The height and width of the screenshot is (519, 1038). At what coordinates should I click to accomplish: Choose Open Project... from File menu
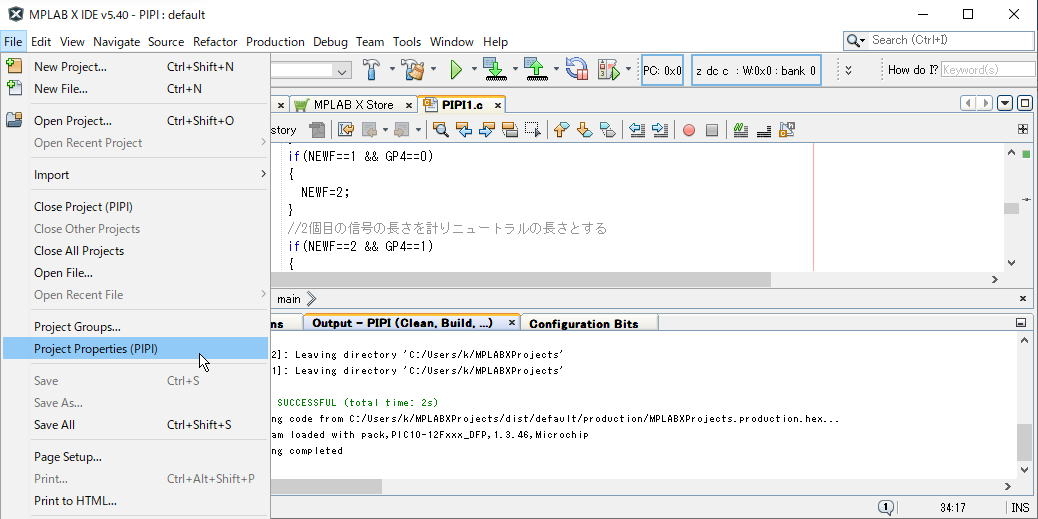coord(135,120)
